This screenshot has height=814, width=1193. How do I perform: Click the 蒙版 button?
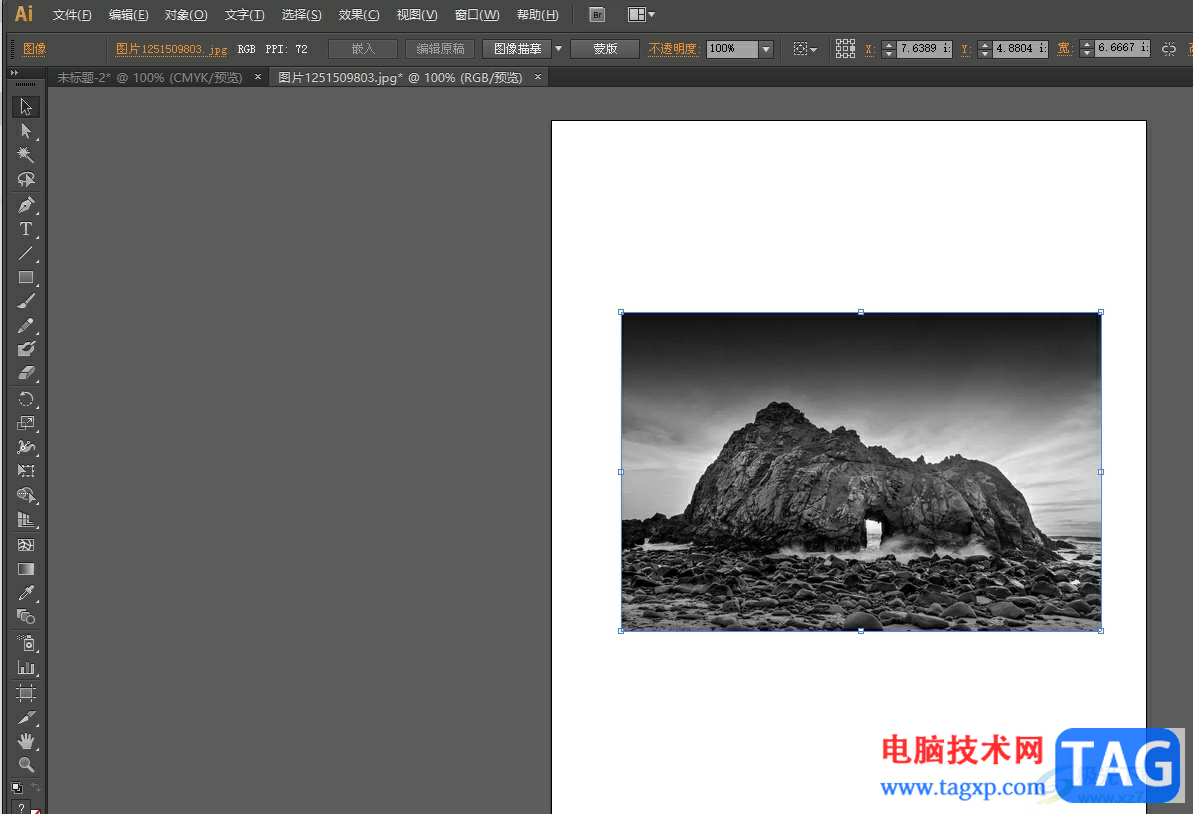(605, 49)
